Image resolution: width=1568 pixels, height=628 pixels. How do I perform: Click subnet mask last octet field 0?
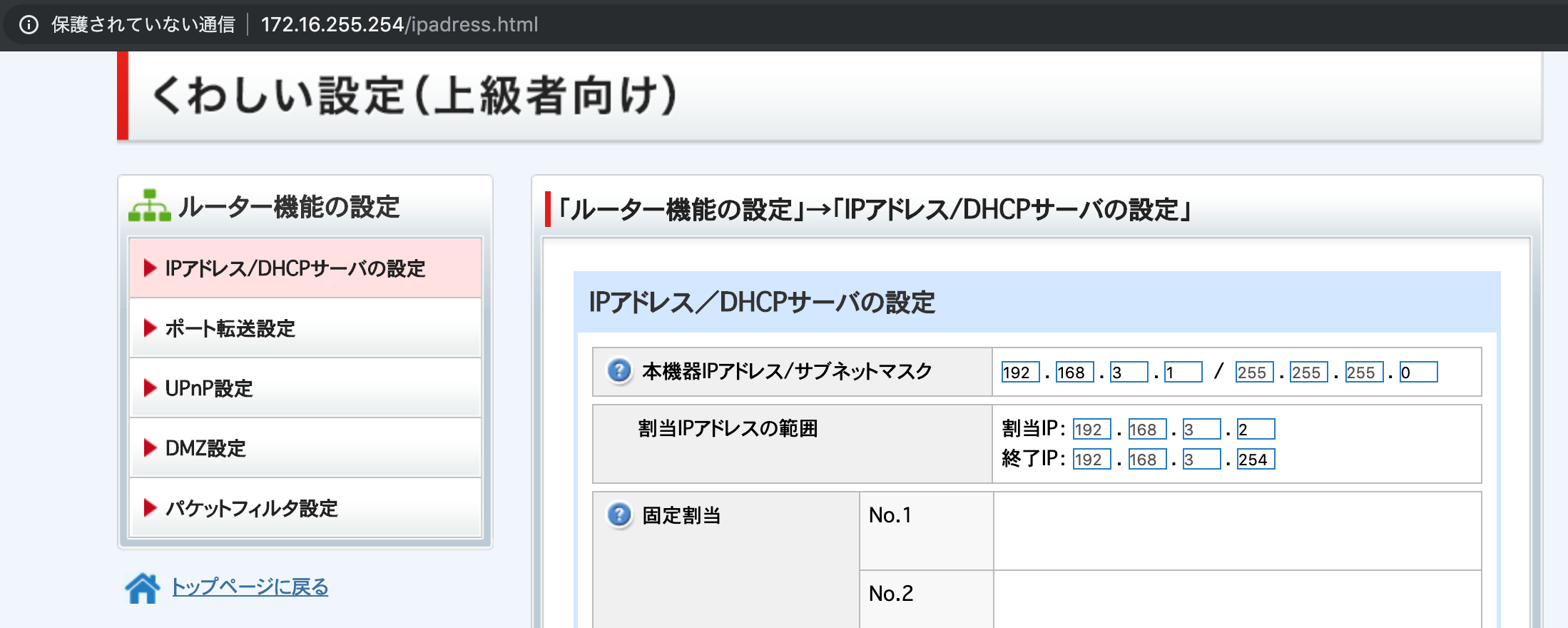pyautogui.click(x=1418, y=372)
